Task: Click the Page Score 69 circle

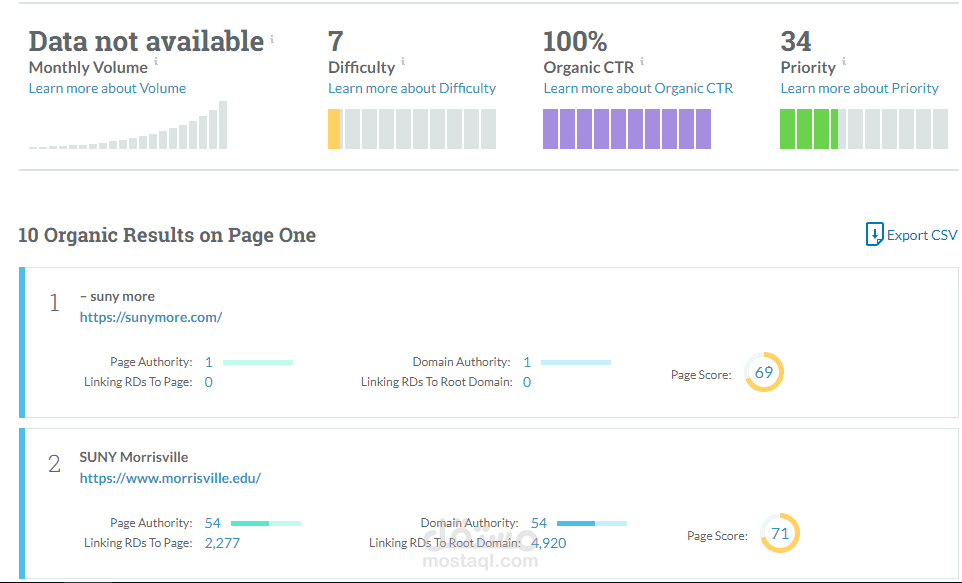Action: tap(764, 372)
